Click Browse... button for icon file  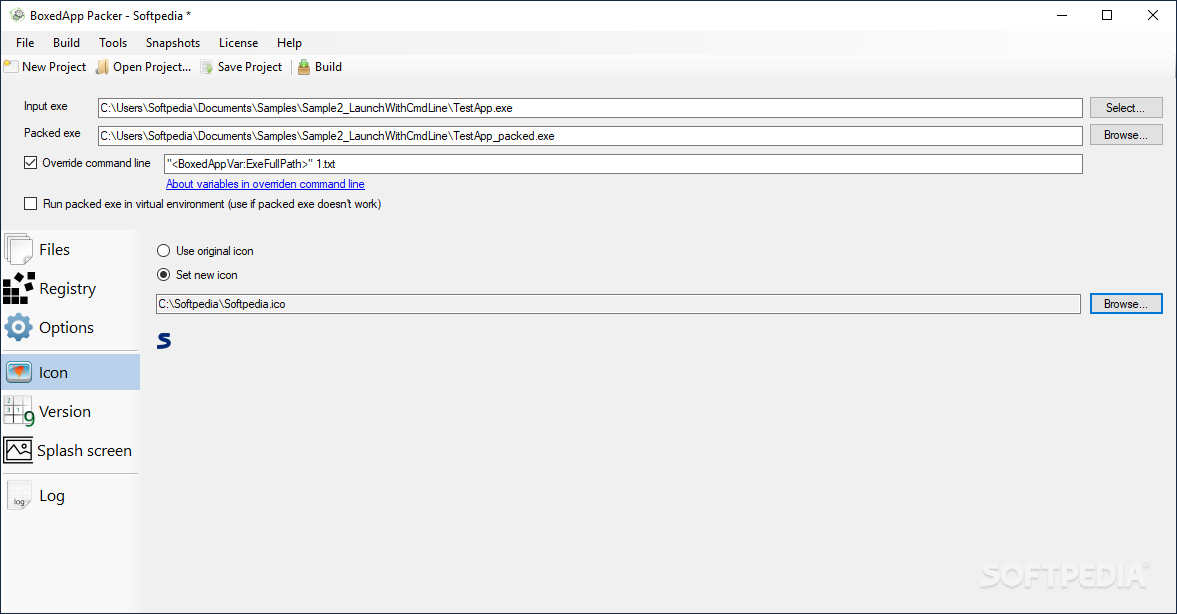pyautogui.click(x=1126, y=303)
